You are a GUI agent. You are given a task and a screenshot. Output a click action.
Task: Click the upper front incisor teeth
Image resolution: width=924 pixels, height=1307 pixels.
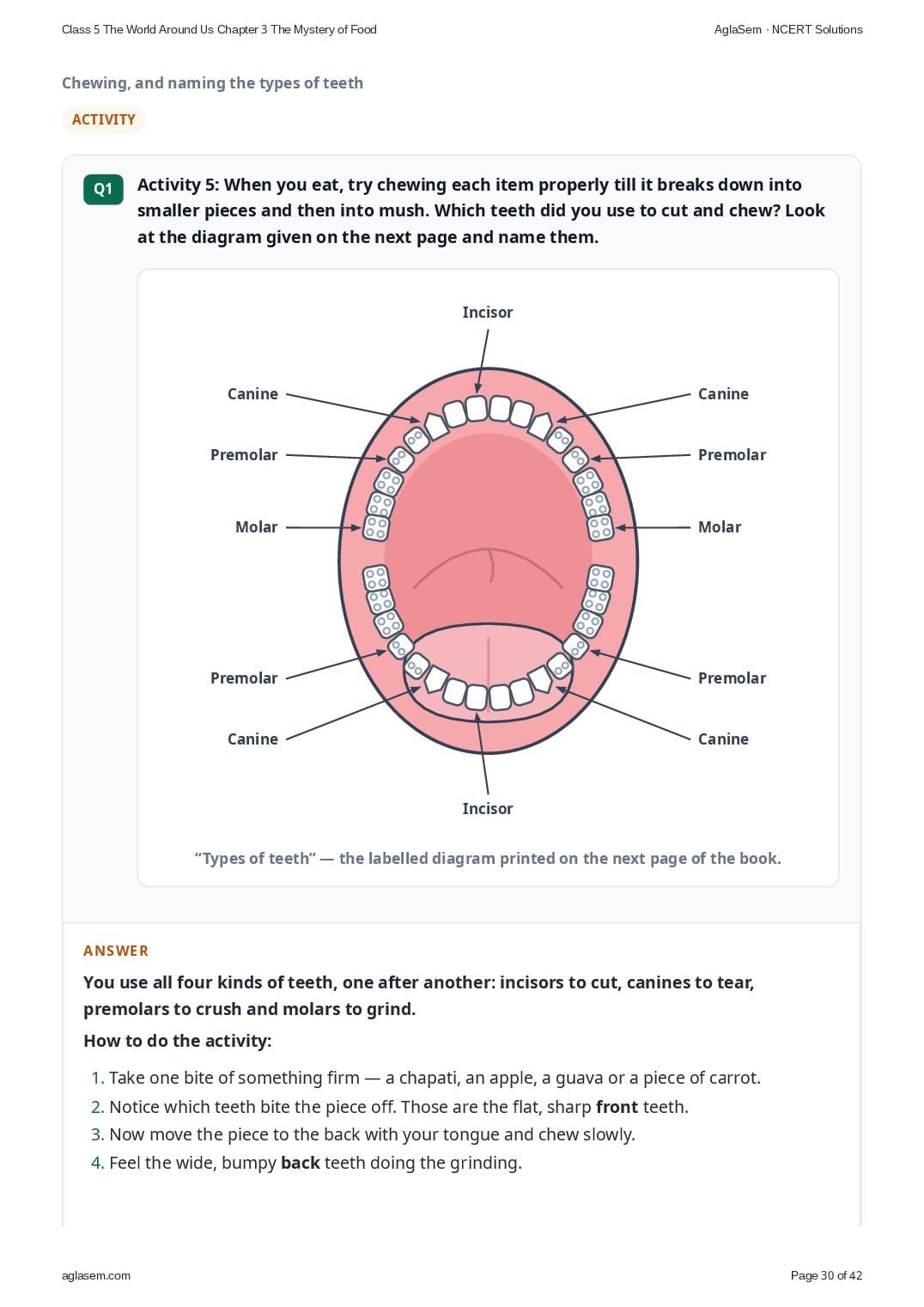tap(488, 410)
